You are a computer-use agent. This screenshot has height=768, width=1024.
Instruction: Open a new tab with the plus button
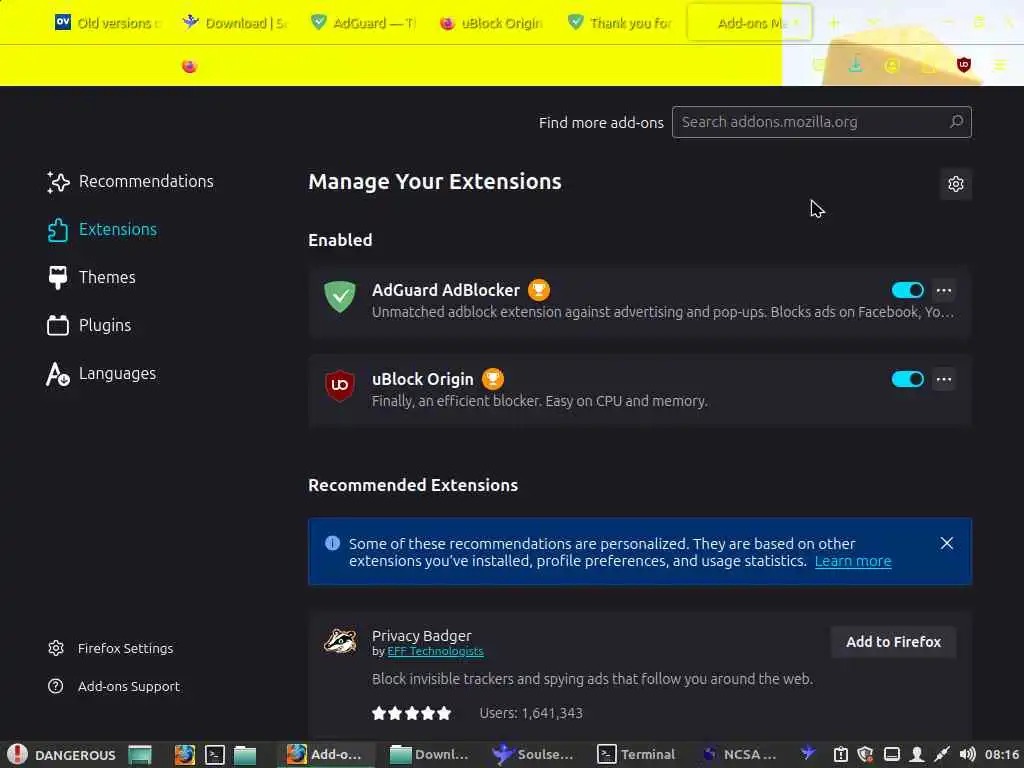(834, 23)
